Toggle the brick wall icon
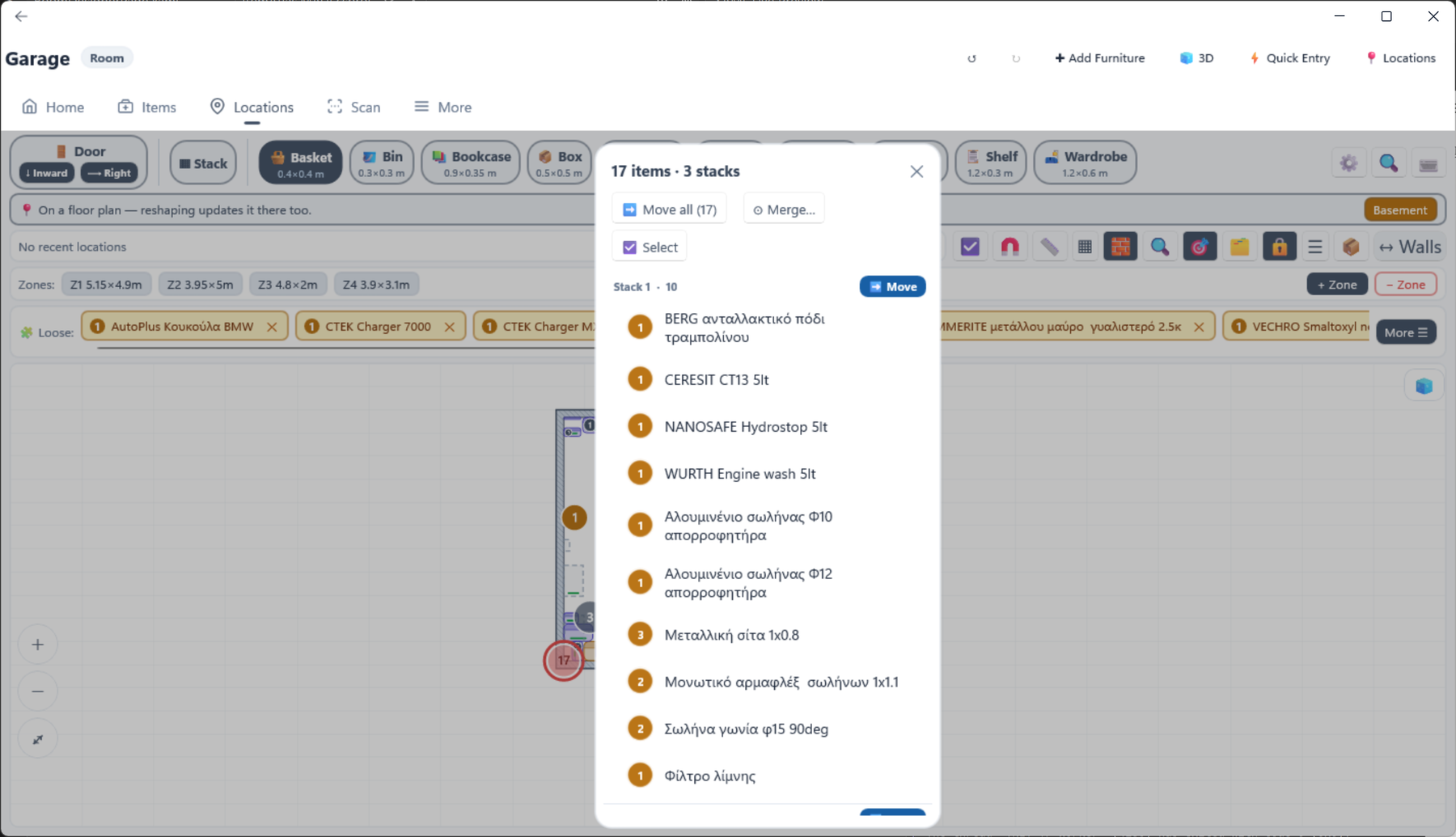The height and width of the screenshot is (837, 1456). tap(1120, 247)
